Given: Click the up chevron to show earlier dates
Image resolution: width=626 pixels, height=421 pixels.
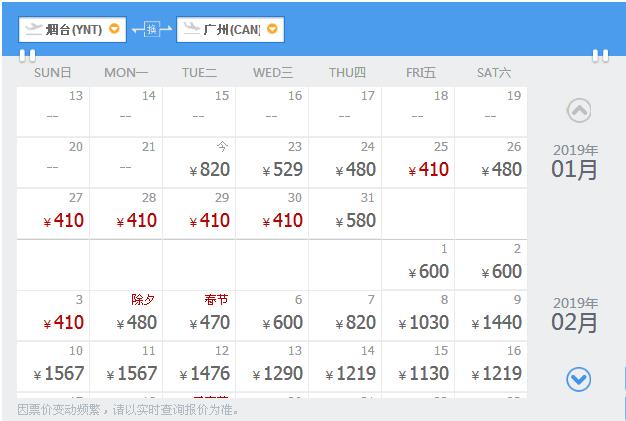Looking at the screenshot, I should pyautogui.click(x=579, y=110).
